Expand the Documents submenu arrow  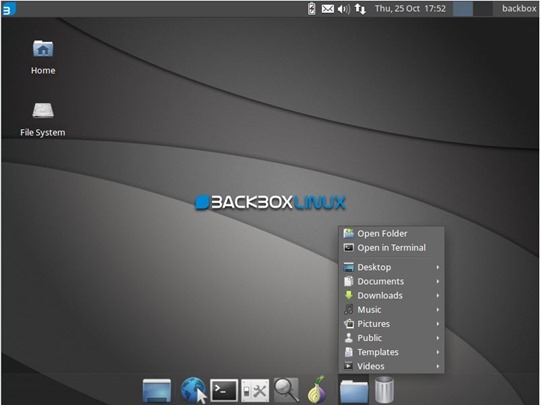[x=438, y=281]
